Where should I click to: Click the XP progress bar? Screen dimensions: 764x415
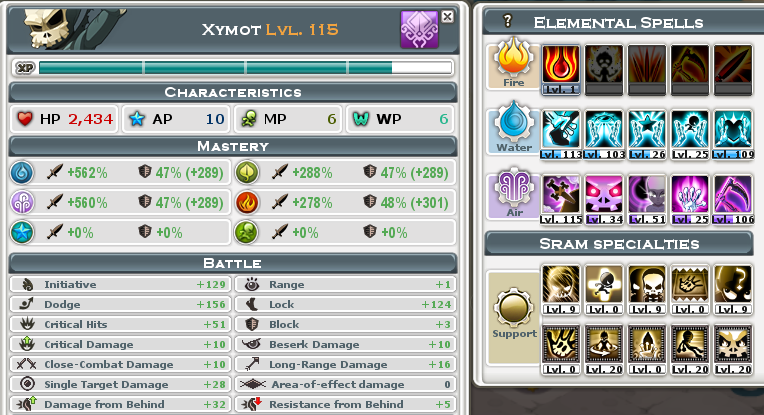[233, 68]
